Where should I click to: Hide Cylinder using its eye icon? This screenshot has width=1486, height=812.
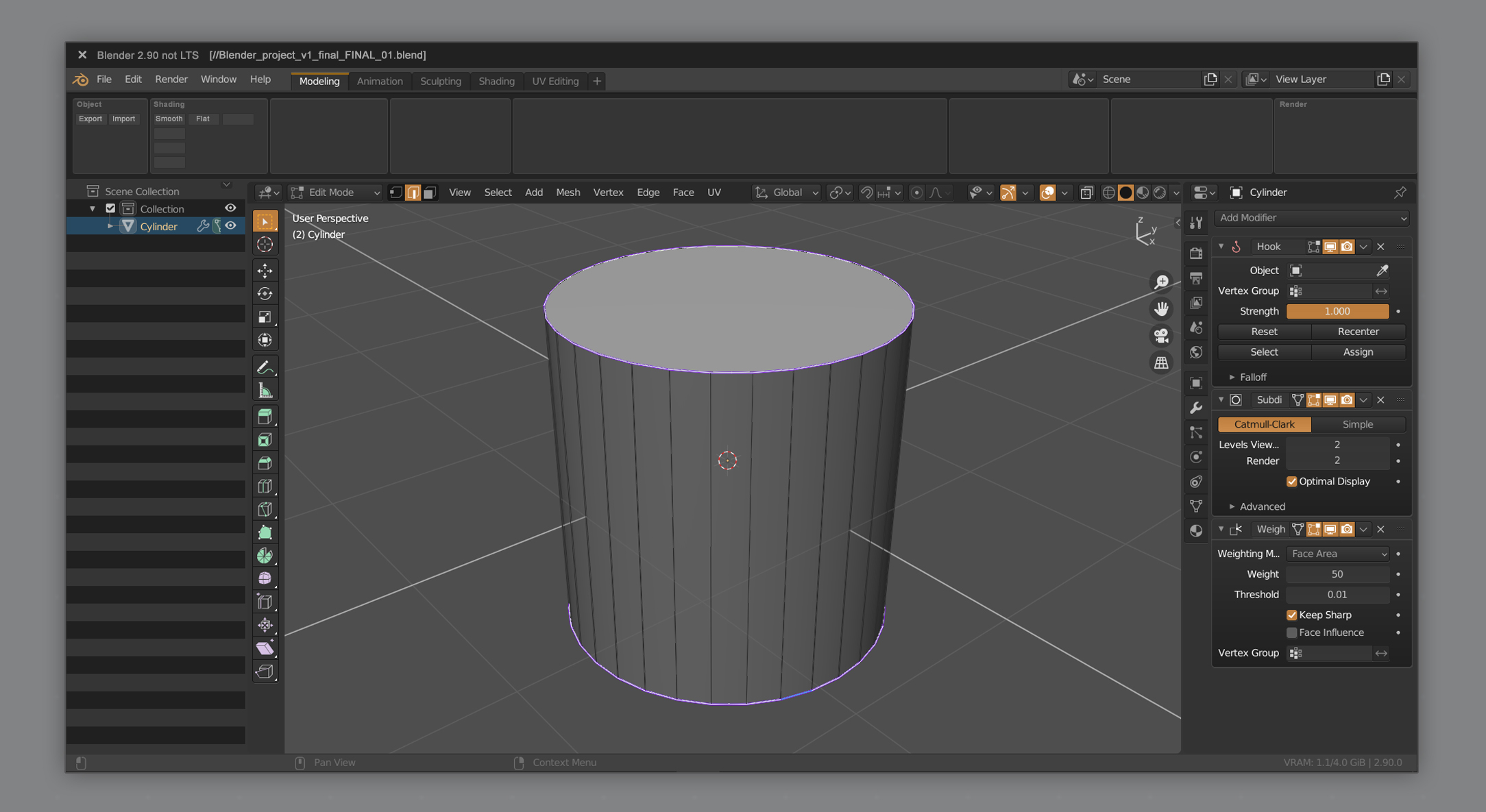(230, 225)
